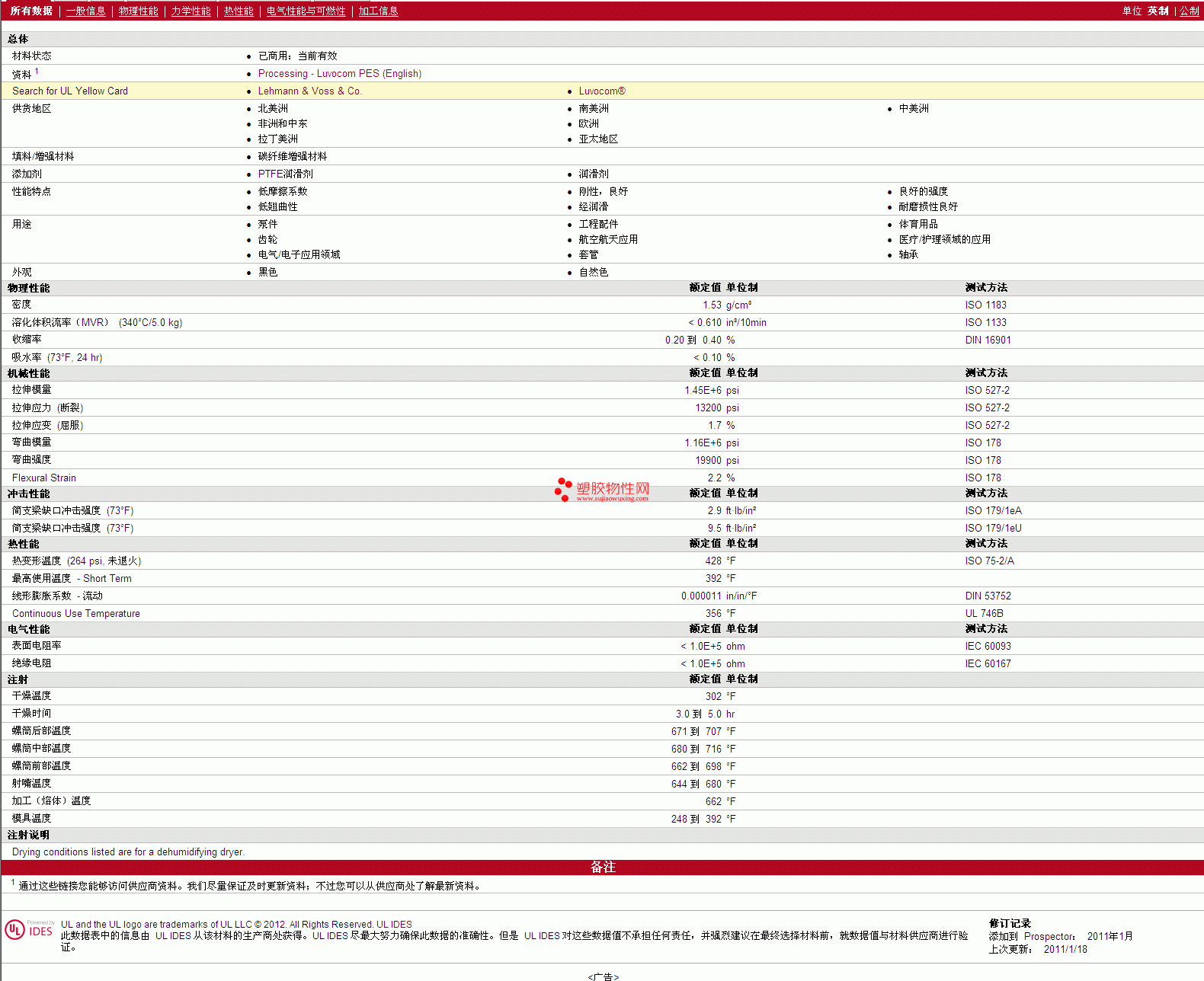This screenshot has width=1204, height=981.
Task: Switch to the 物理性能 tab
Action: (138, 11)
